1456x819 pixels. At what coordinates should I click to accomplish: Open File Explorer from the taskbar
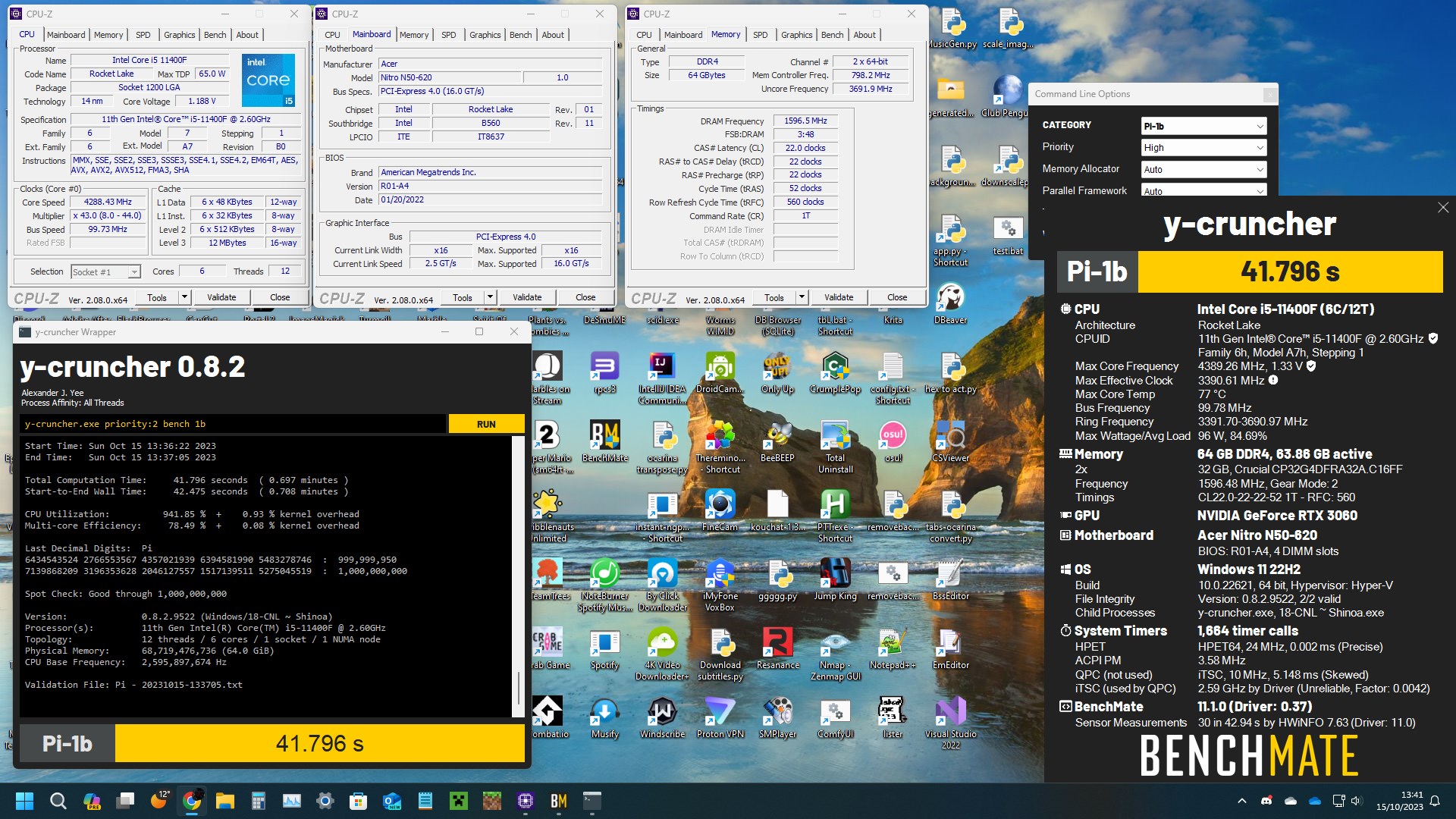(225, 801)
